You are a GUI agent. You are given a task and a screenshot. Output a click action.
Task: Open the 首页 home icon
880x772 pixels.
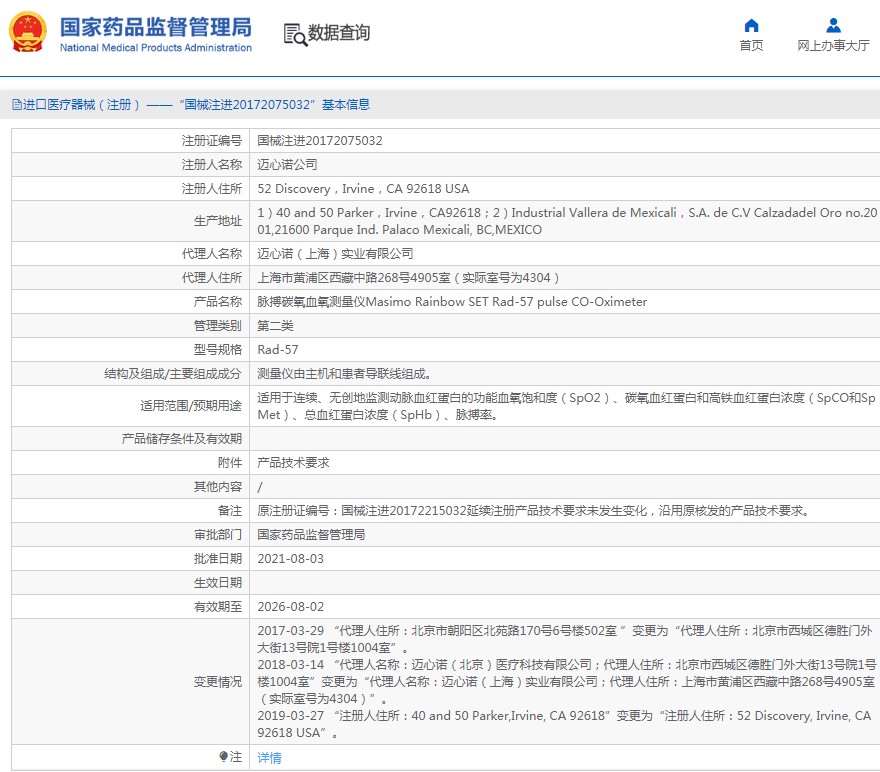(x=751, y=25)
